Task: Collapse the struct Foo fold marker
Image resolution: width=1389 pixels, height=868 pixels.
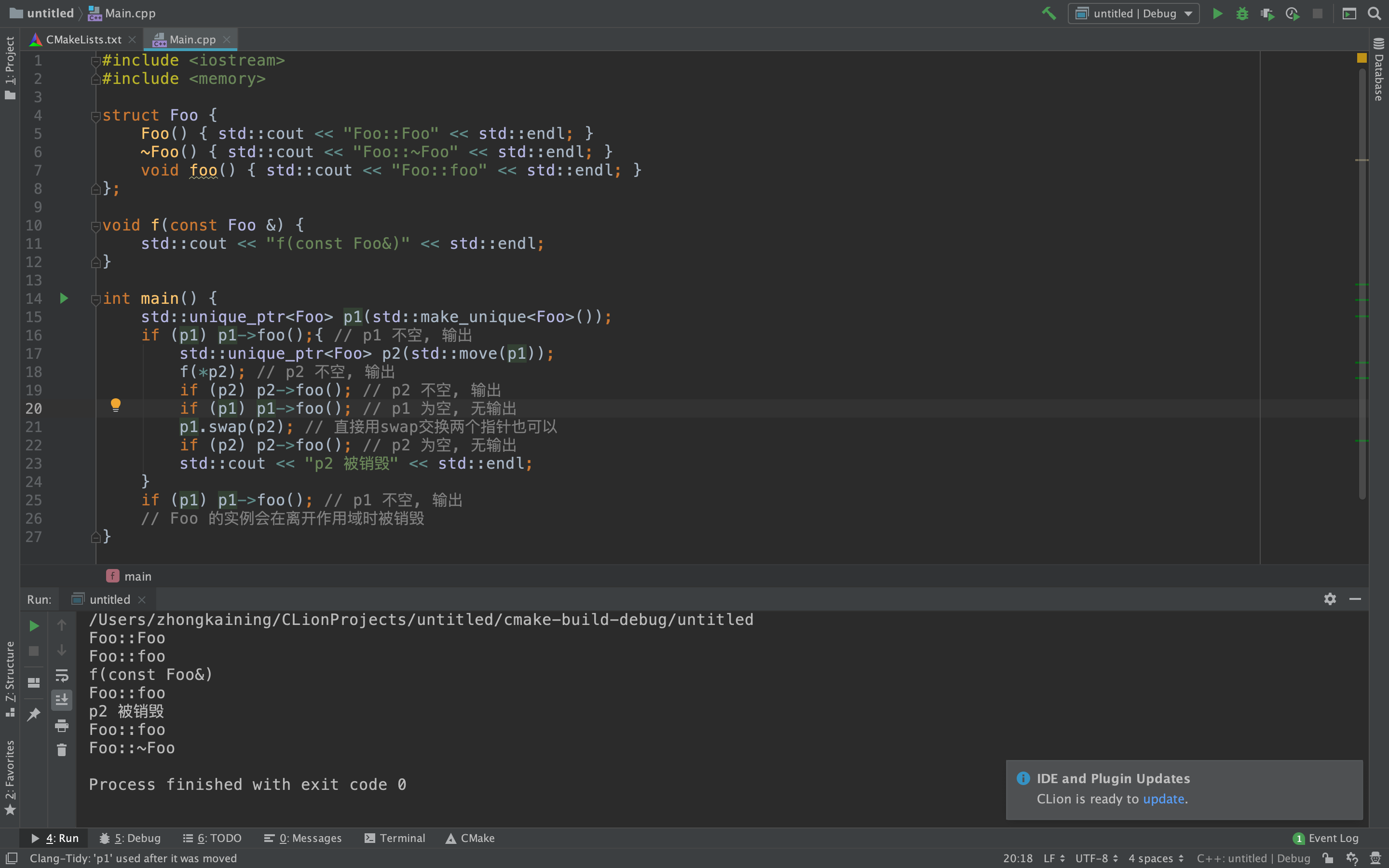Action: click(96, 117)
